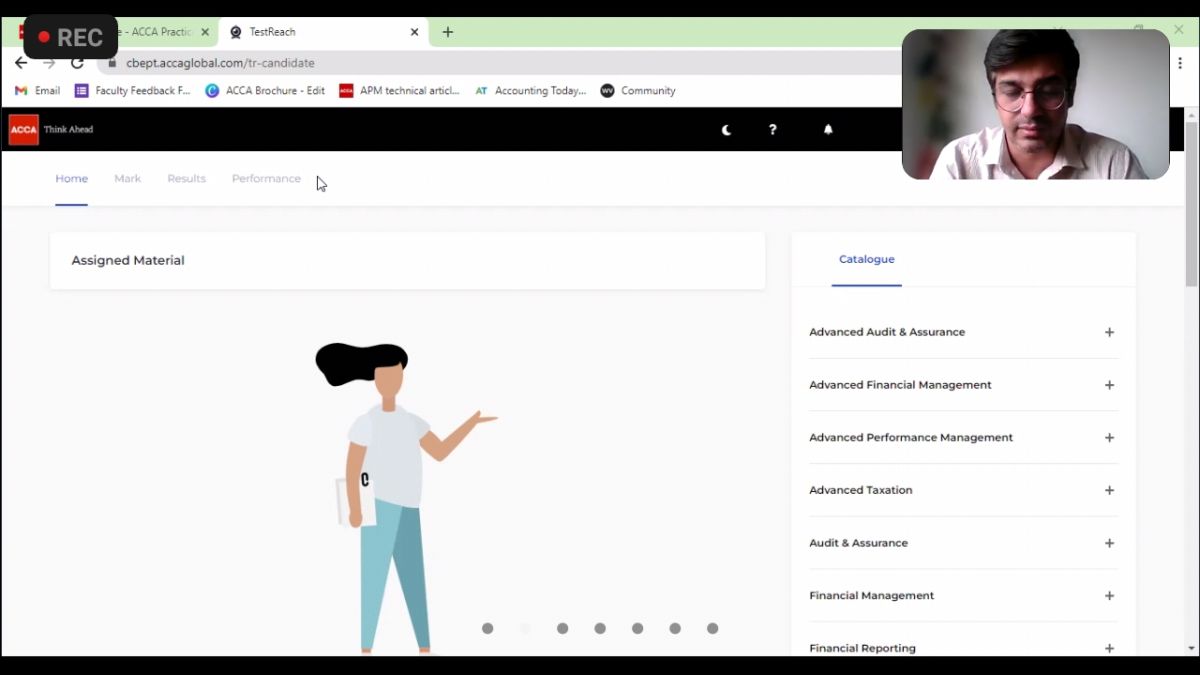Screen dimensions: 1200x675
Task: Select the Catalogue tab
Action: pos(866,260)
